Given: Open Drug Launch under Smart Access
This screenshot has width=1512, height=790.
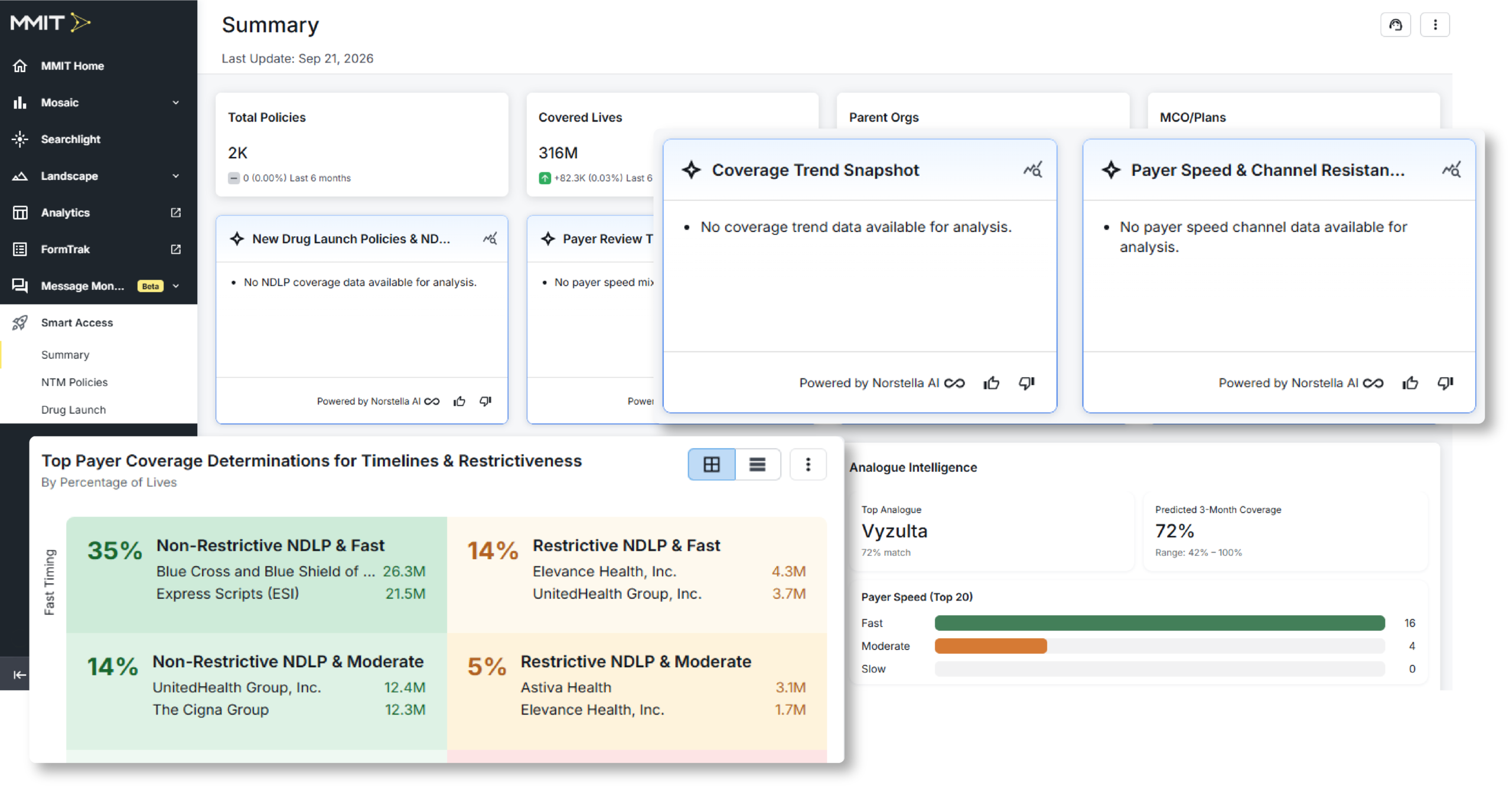Looking at the screenshot, I should (x=73, y=410).
